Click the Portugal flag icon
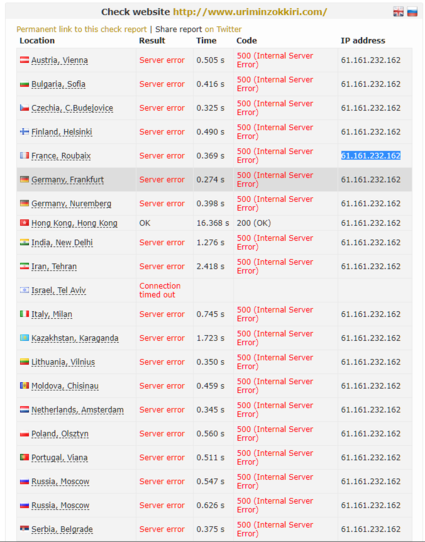The width and height of the screenshot is (425, 542). [x=24, y=457]
